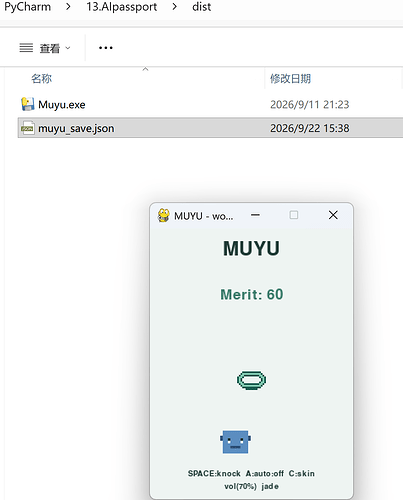Click the MUYU window title icon
This screenshot has width=403, height=500.
tap(163, 215)
